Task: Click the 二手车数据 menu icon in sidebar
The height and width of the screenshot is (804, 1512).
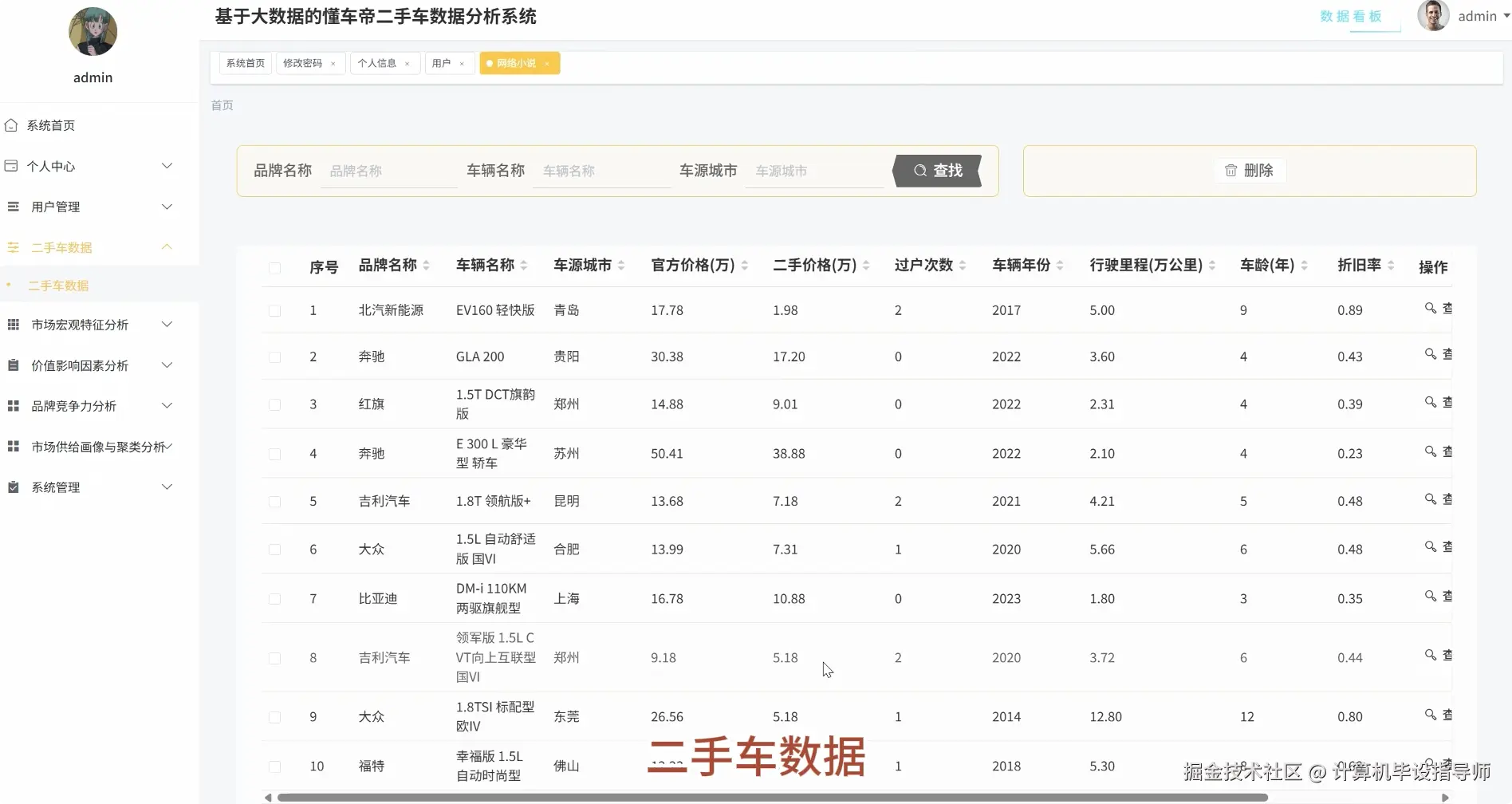Action: coord(13,247)
